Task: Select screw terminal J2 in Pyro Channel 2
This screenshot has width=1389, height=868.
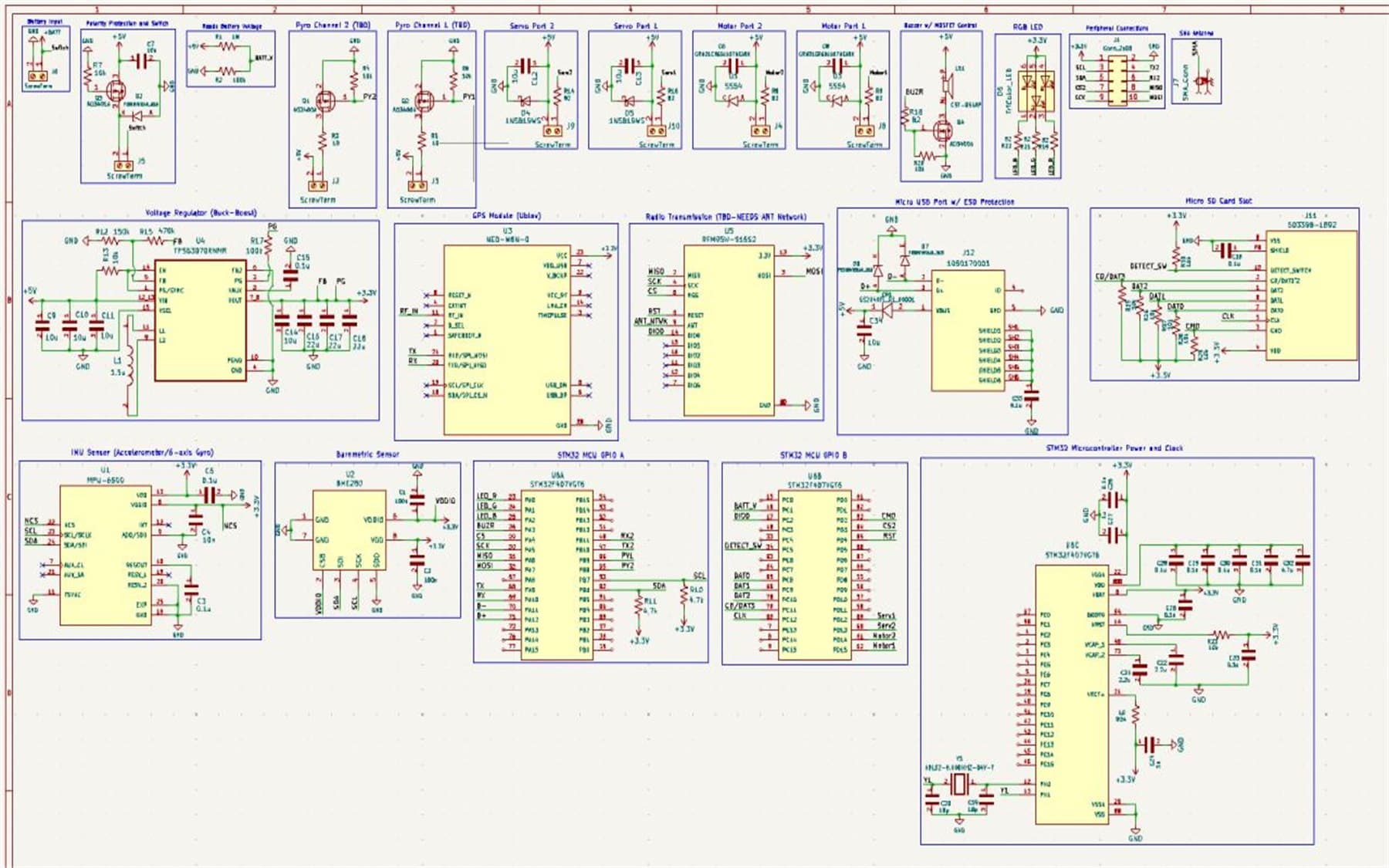Action: (x=317, y=185)
